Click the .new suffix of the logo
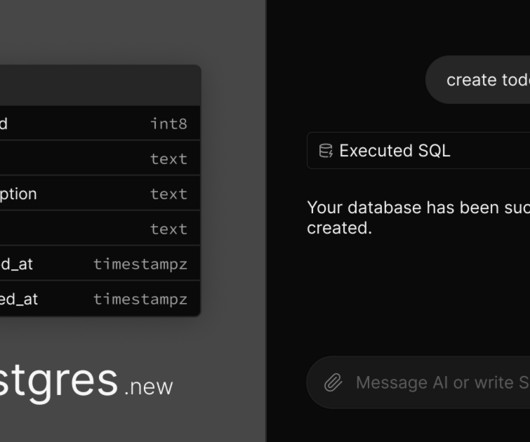Image resolution: width=530 pixels, height=442 pixels. (149, 387)
